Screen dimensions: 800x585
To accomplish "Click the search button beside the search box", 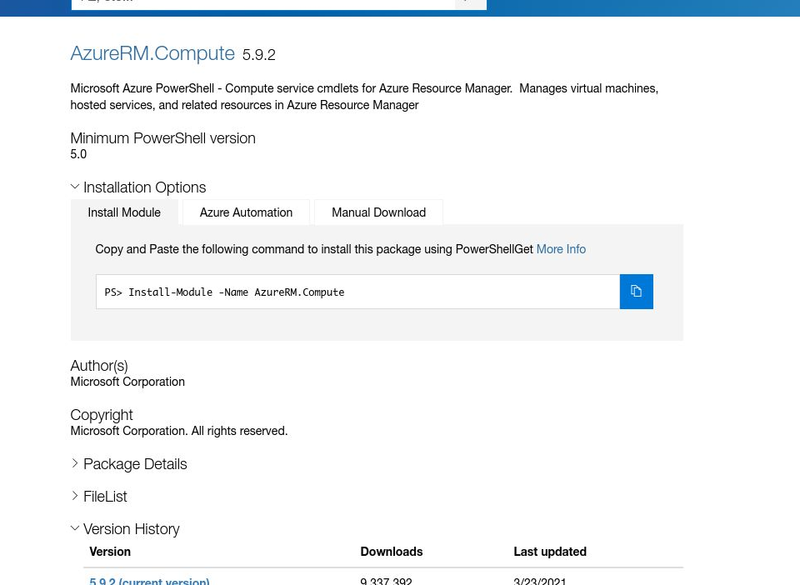I will 470,4.
